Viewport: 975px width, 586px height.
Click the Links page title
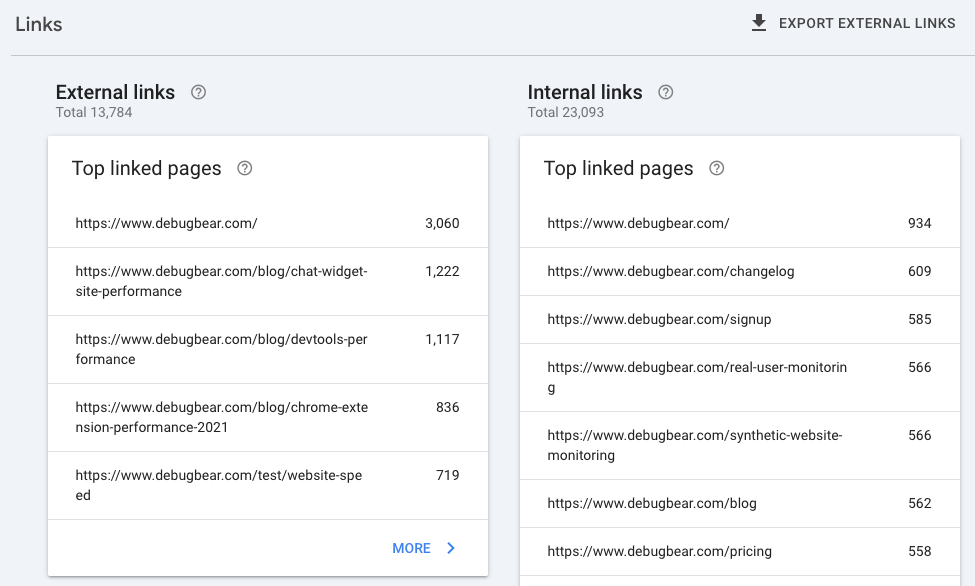tap(39, 24)
